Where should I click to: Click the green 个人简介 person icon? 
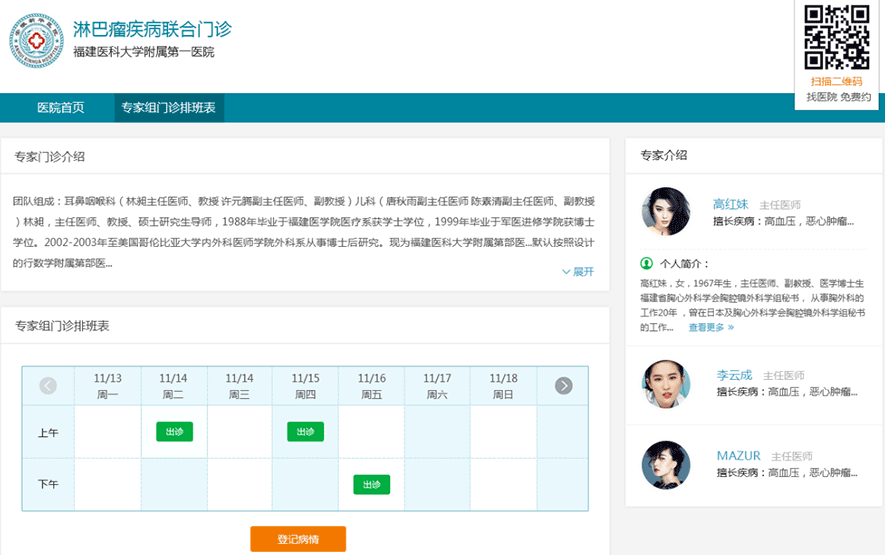click(646, 263)
